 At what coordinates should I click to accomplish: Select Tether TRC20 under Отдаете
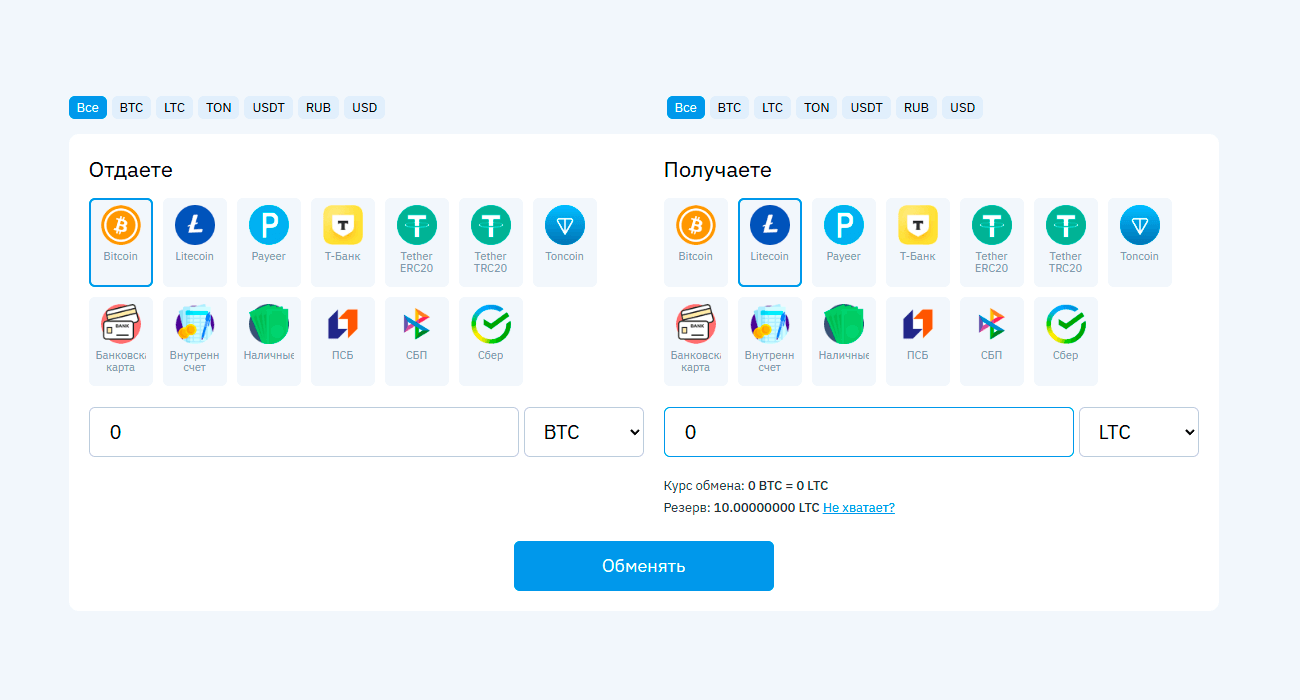click(491, 243)
